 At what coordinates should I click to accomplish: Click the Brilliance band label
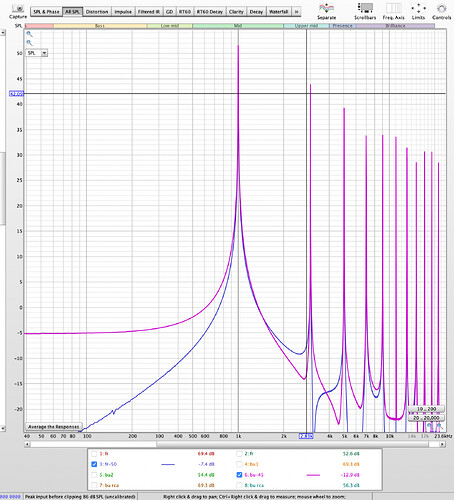395,26
